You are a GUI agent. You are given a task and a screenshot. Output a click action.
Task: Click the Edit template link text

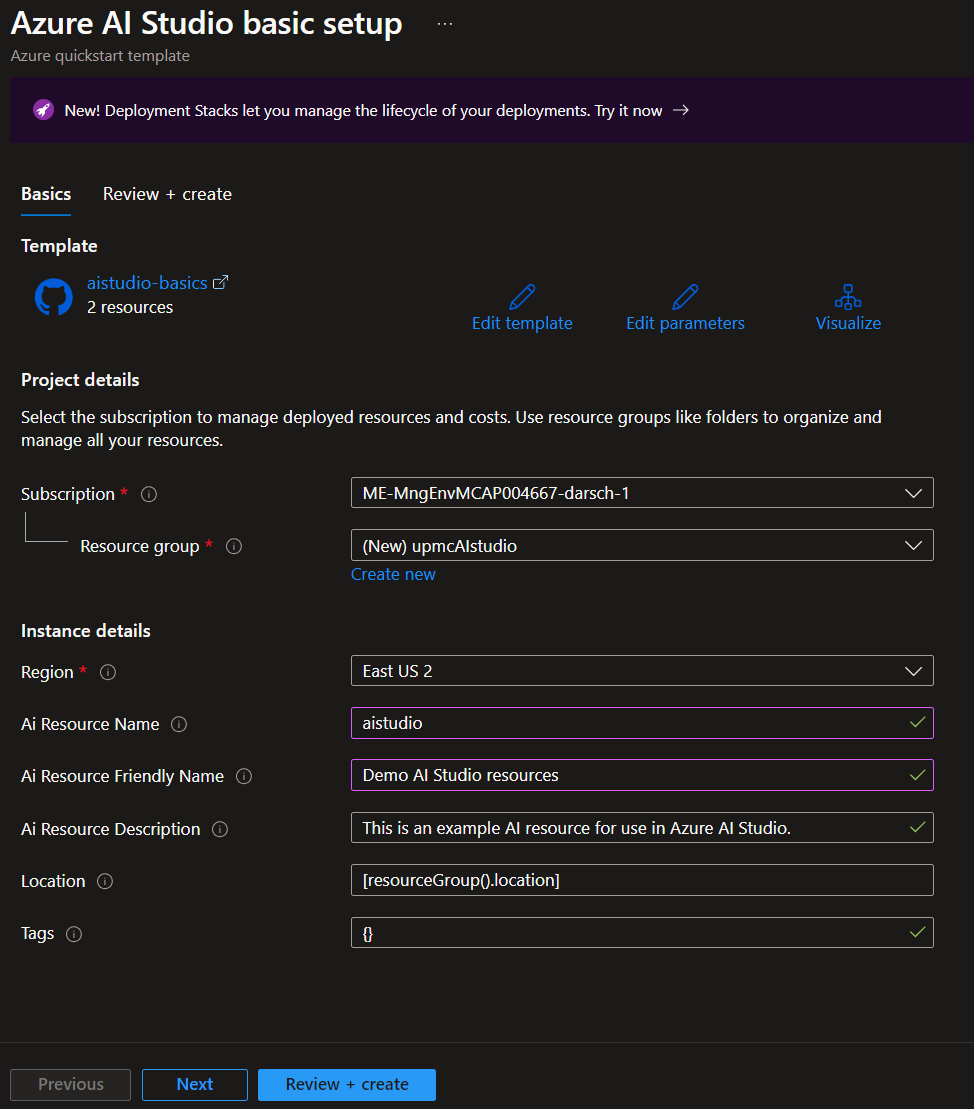(522, 323)
